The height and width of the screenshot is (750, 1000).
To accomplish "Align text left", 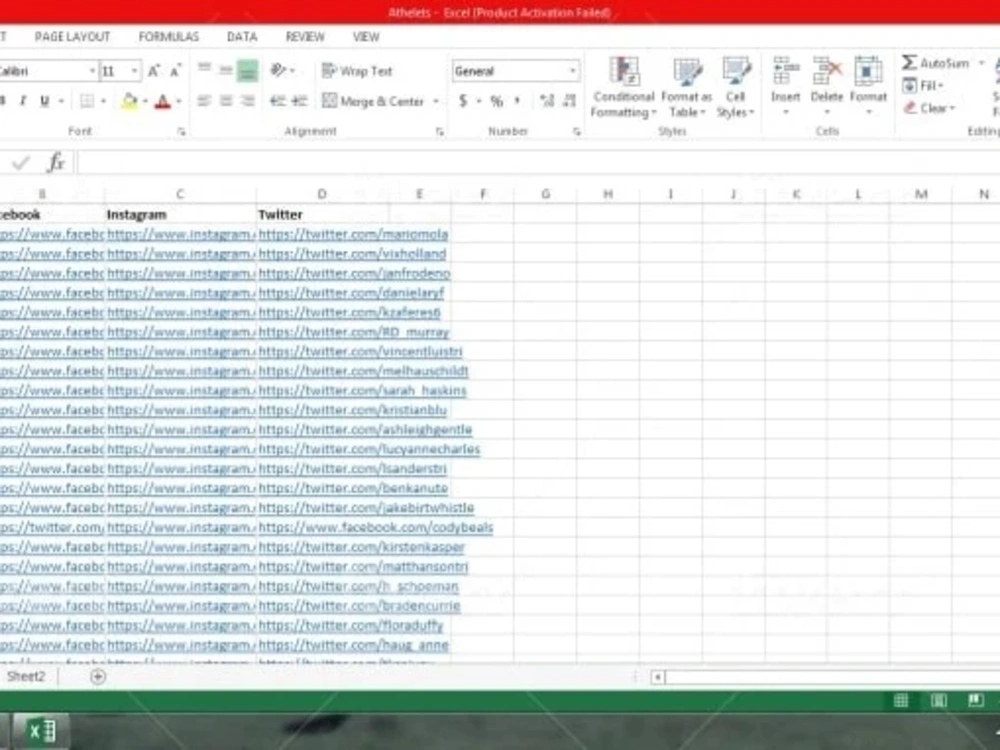I will tap(204, 101).
